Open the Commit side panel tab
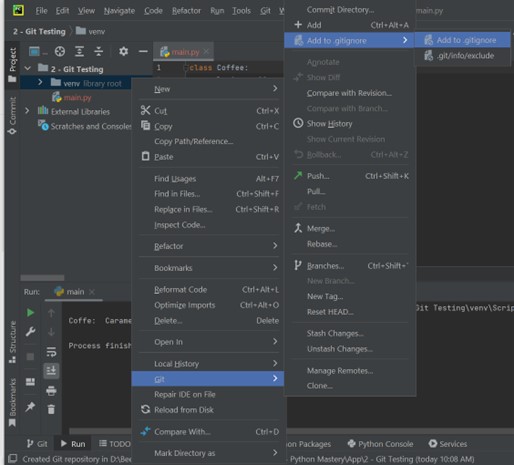Viewport: 514px width, 465px height. point(12,115)
